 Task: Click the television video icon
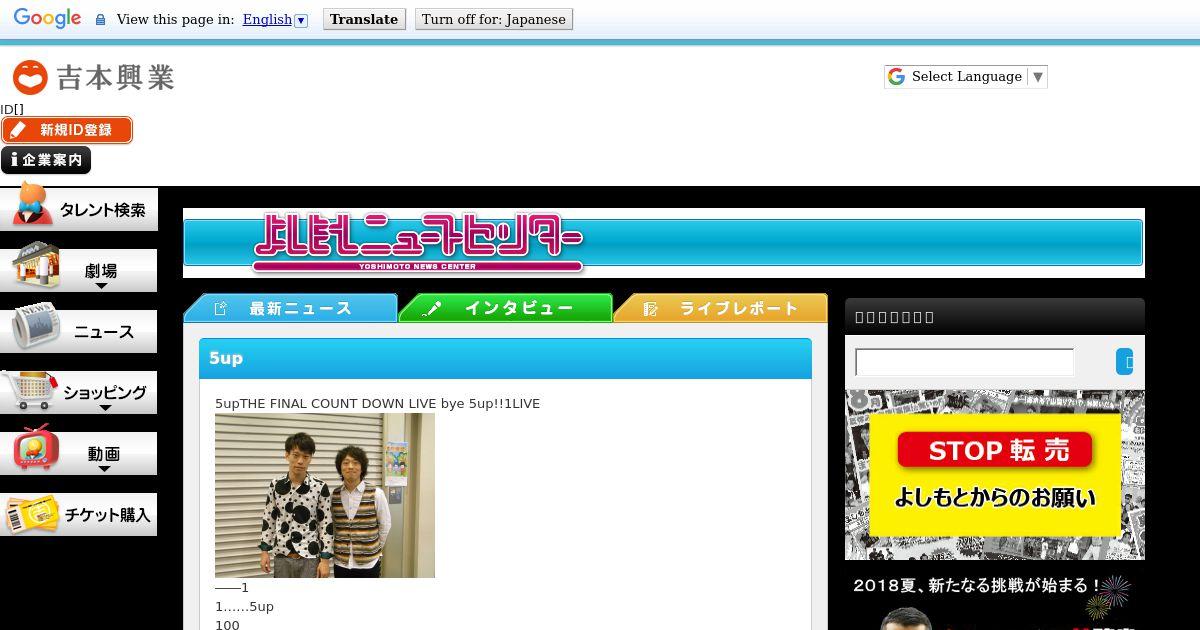pyautogui.click(x=37, y=448)
